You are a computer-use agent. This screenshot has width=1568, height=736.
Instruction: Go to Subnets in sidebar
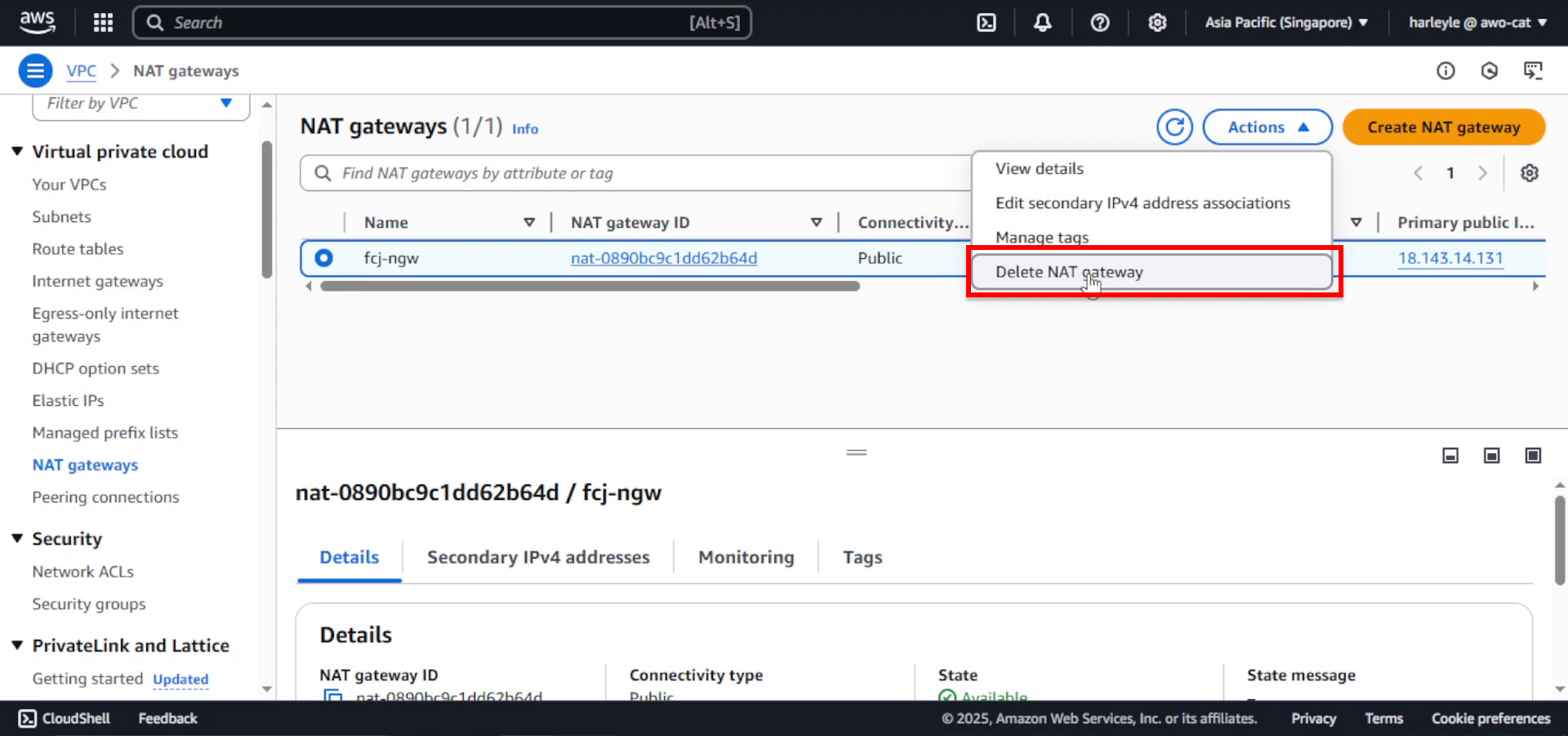[x=61, y=217]
